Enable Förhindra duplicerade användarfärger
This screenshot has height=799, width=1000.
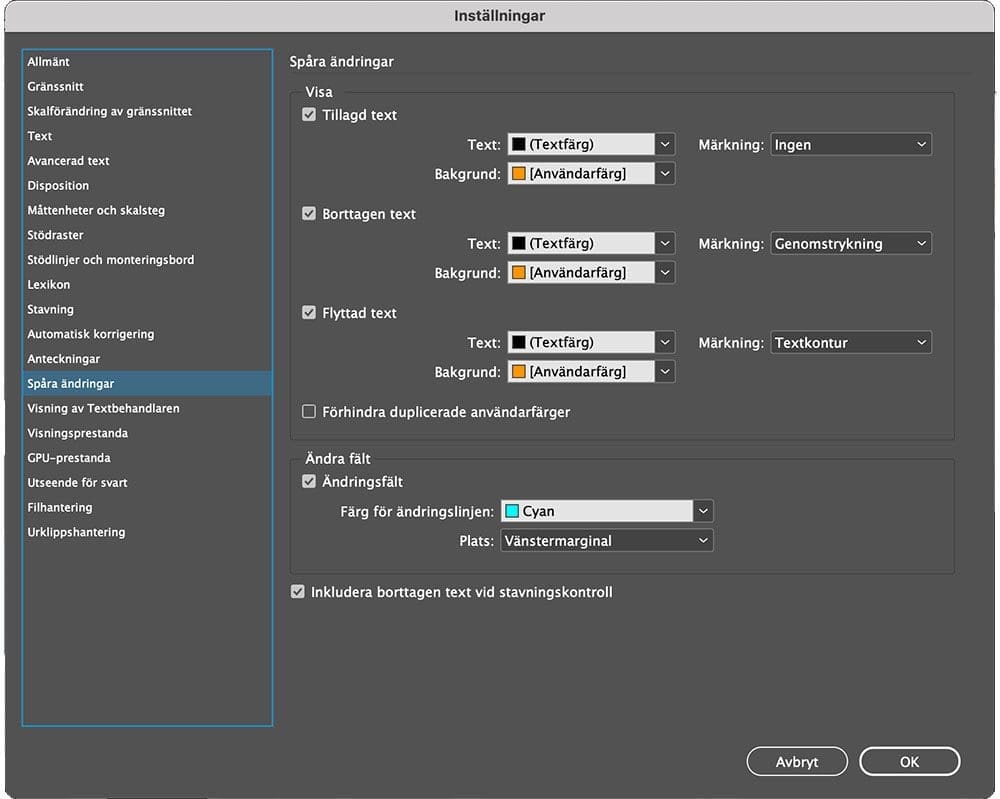tap(309, 412)
